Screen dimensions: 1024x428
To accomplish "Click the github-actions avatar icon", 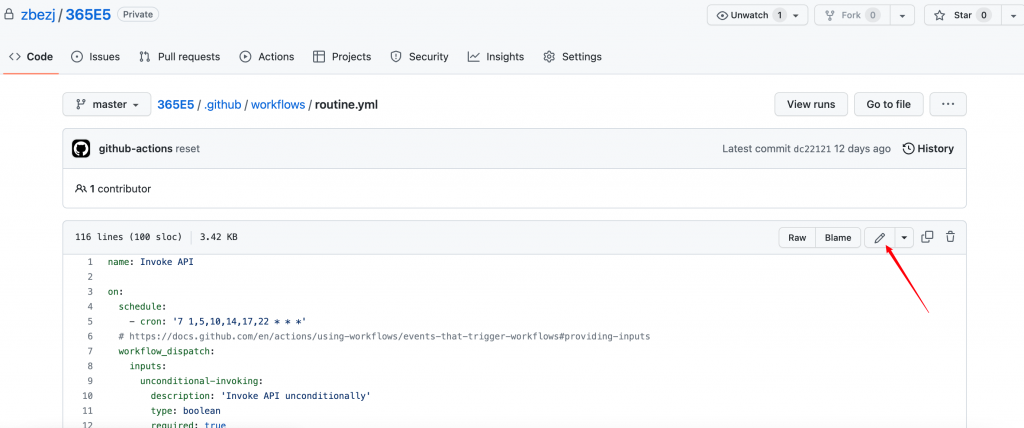I will coord(82,149).
